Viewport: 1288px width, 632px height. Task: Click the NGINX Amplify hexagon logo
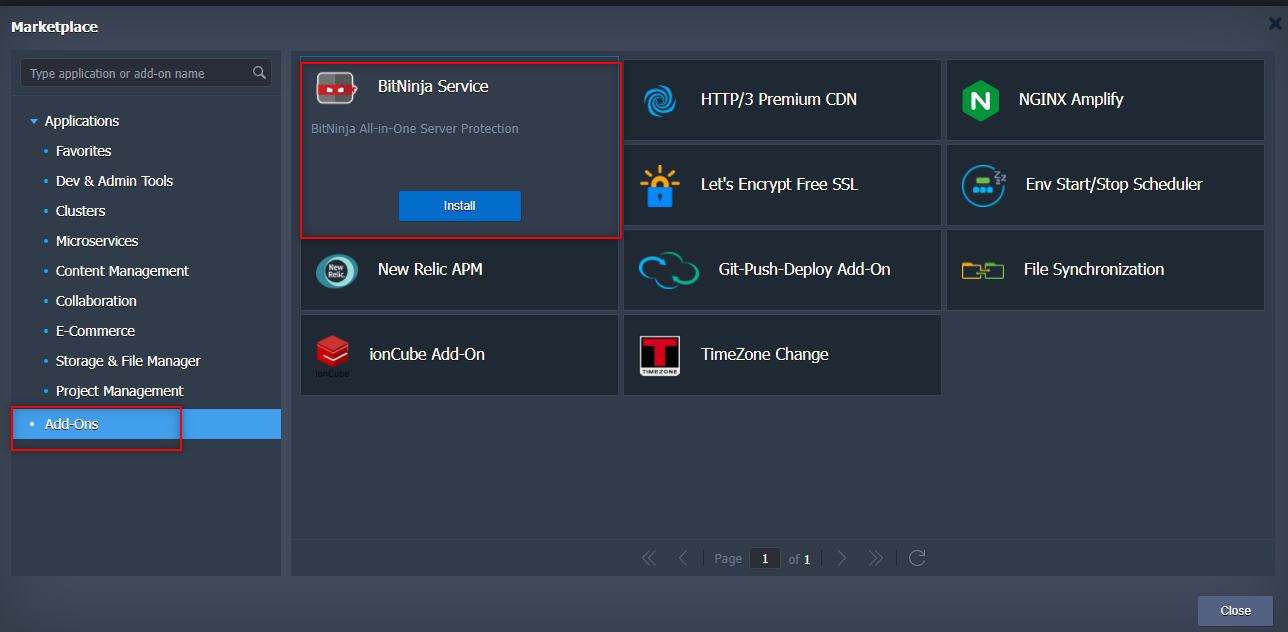click(x=980, y=100)
